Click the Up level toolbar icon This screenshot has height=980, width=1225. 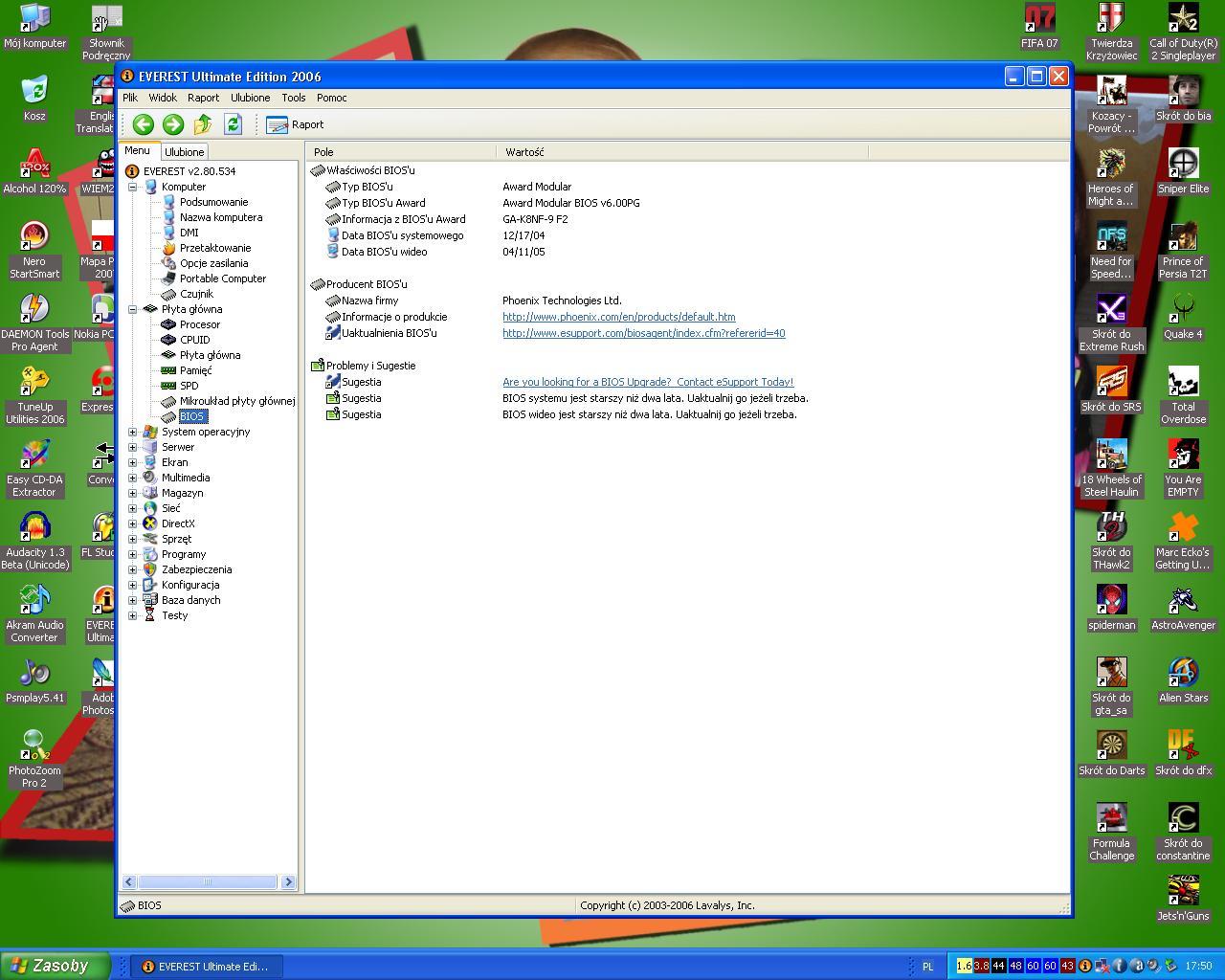[203, 123]
